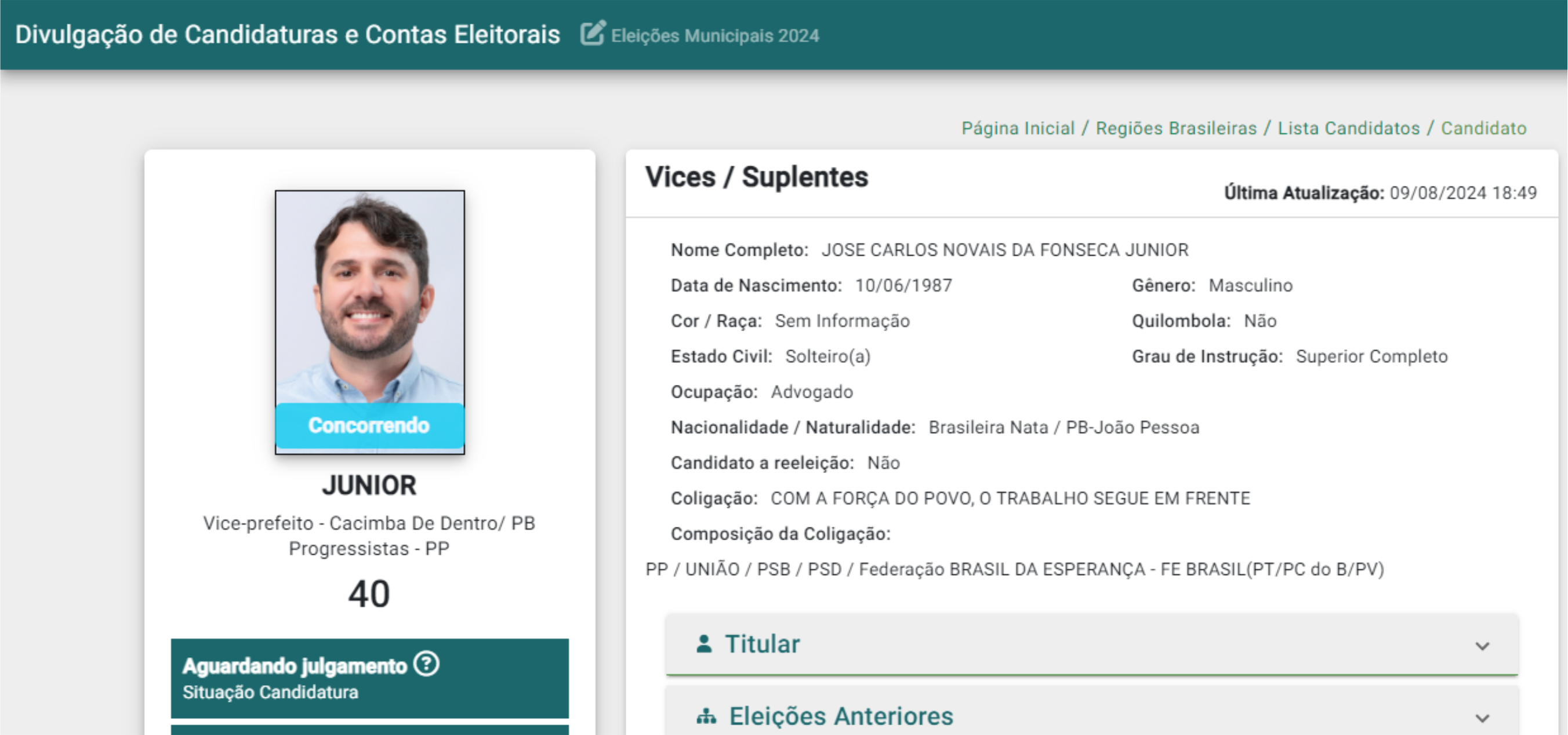Viewport: 1568px width, 735px height.
Task: Click the Divulgação de Candidaturas e Contas title
Action: pyautogui.click(x=287, y=35)
